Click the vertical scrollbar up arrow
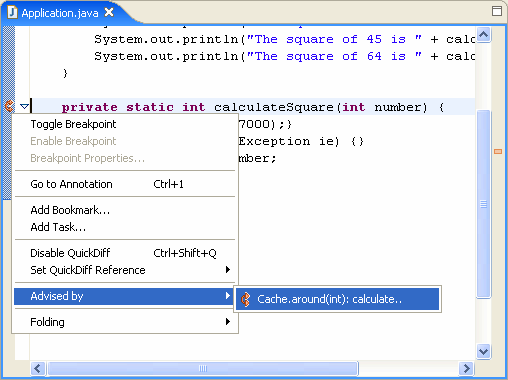Image resolution: width=508 pixels, height=380 pixels. click(483, 34)
